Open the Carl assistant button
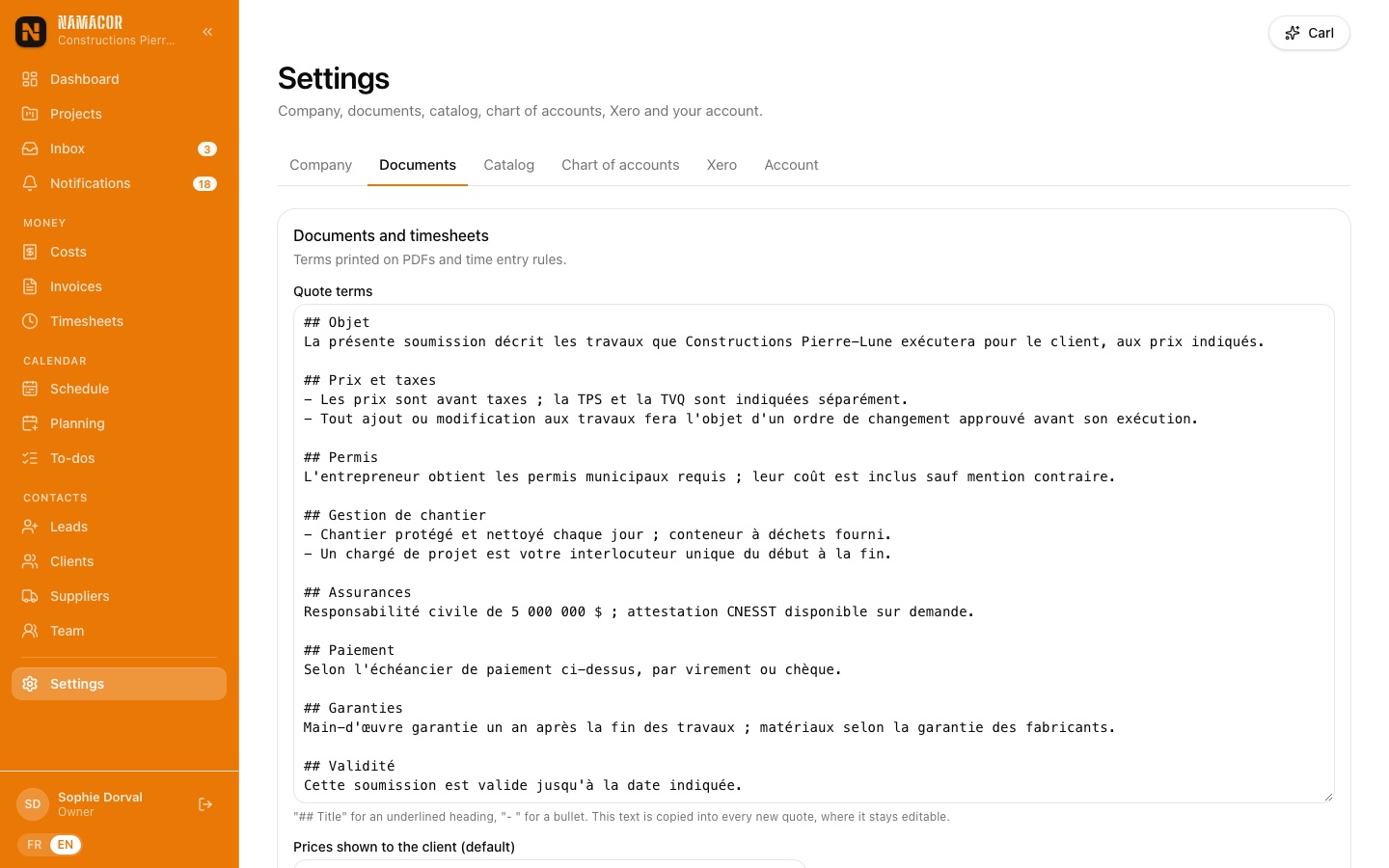 click(x=1309, y=33)
